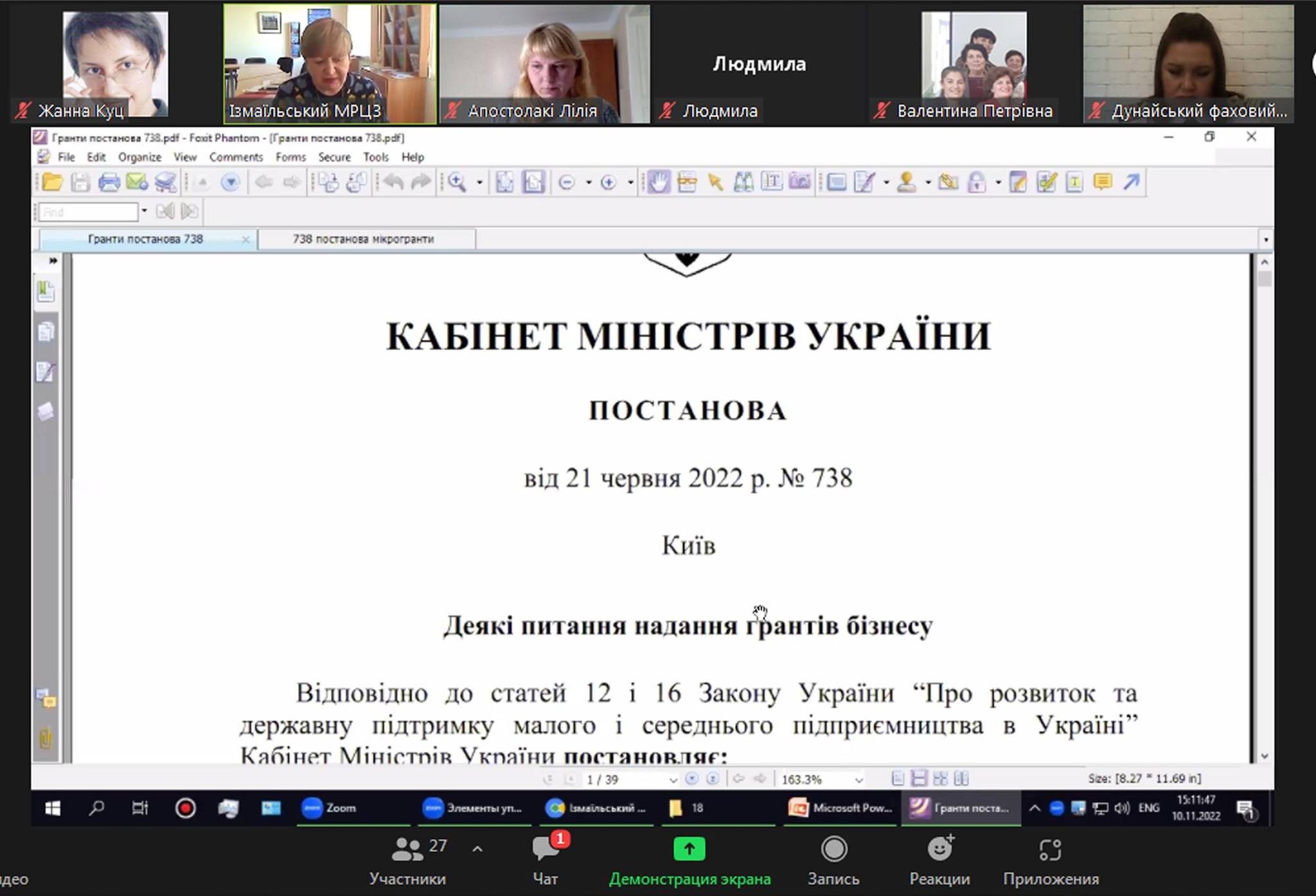The width and height of the screenshot is (1316, 896).
Task: Expand the page number 1 / 39 dropdown
Action: click(673, 780)
